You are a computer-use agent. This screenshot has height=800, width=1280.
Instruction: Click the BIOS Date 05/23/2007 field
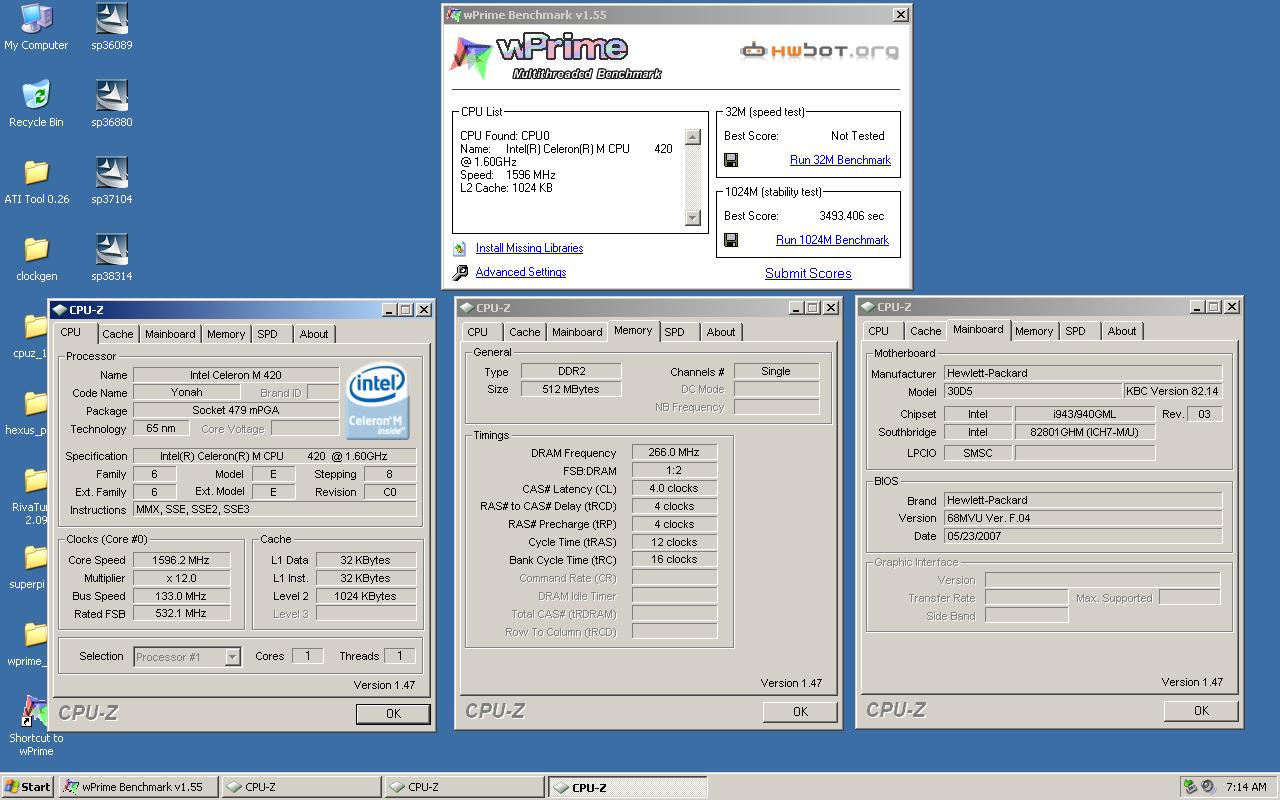click(x=1083, y=536)
